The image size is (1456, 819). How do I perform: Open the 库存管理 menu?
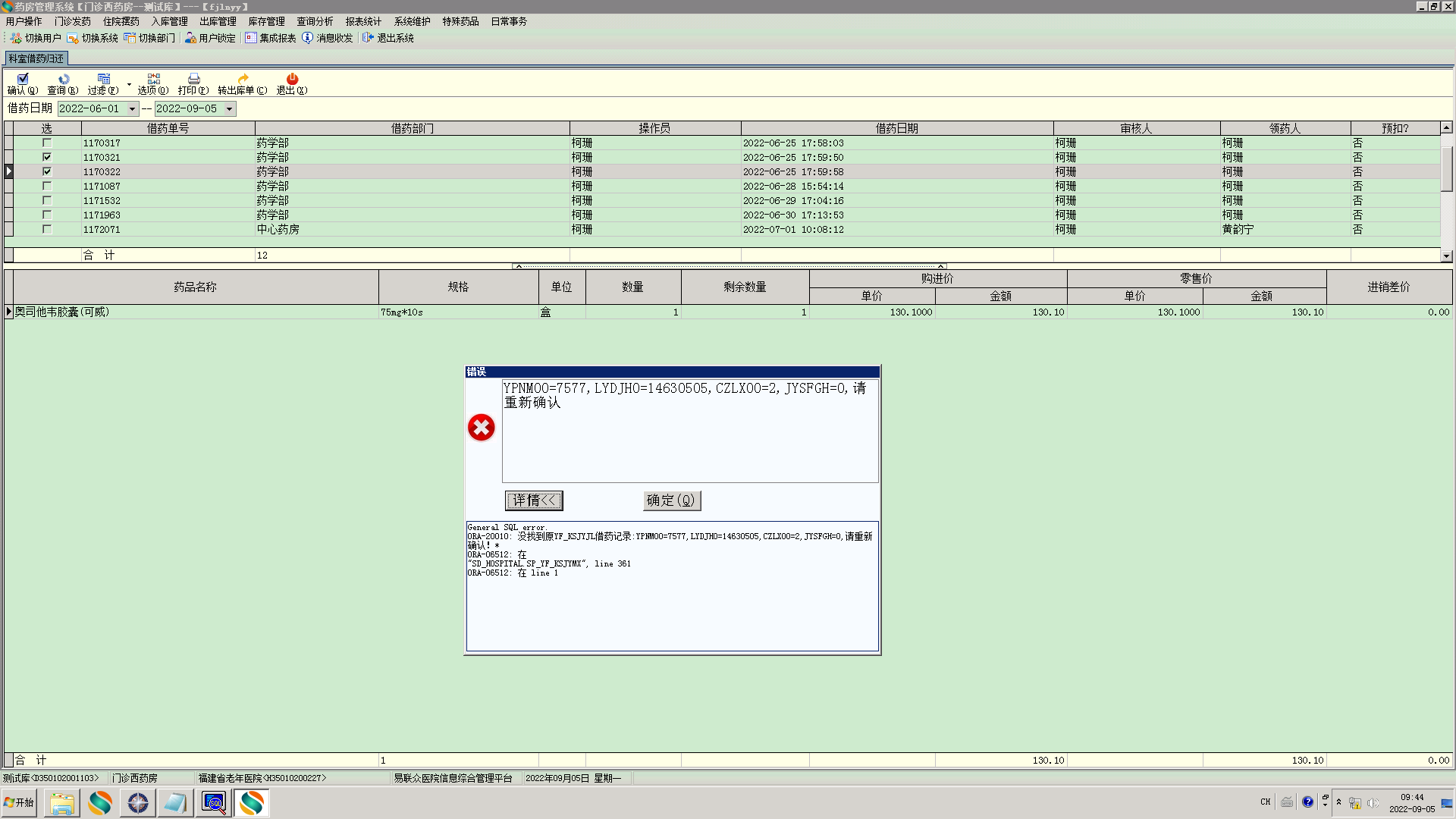pos(266,21)
